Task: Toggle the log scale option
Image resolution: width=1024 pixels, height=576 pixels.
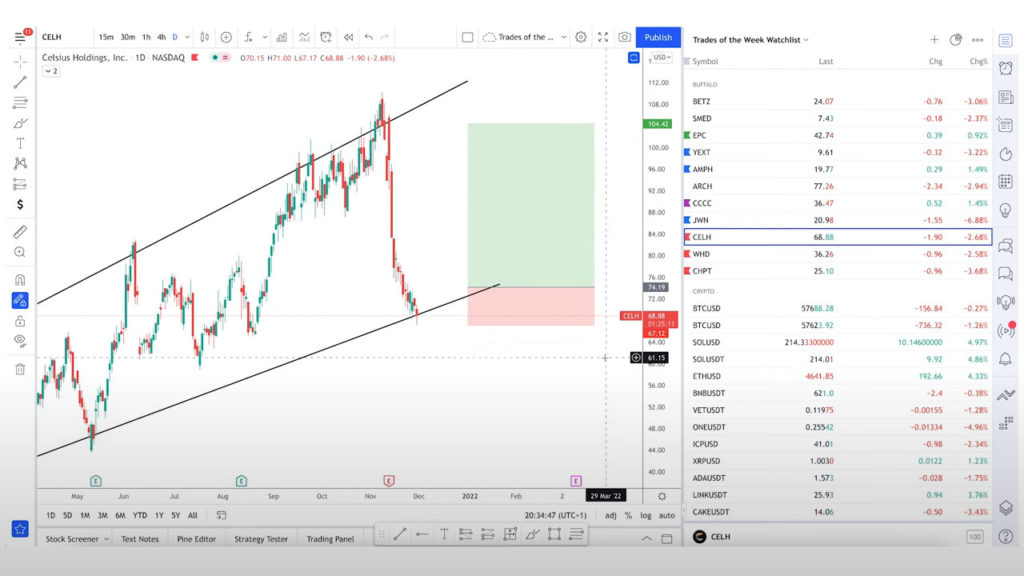Action: coord(646,515)
